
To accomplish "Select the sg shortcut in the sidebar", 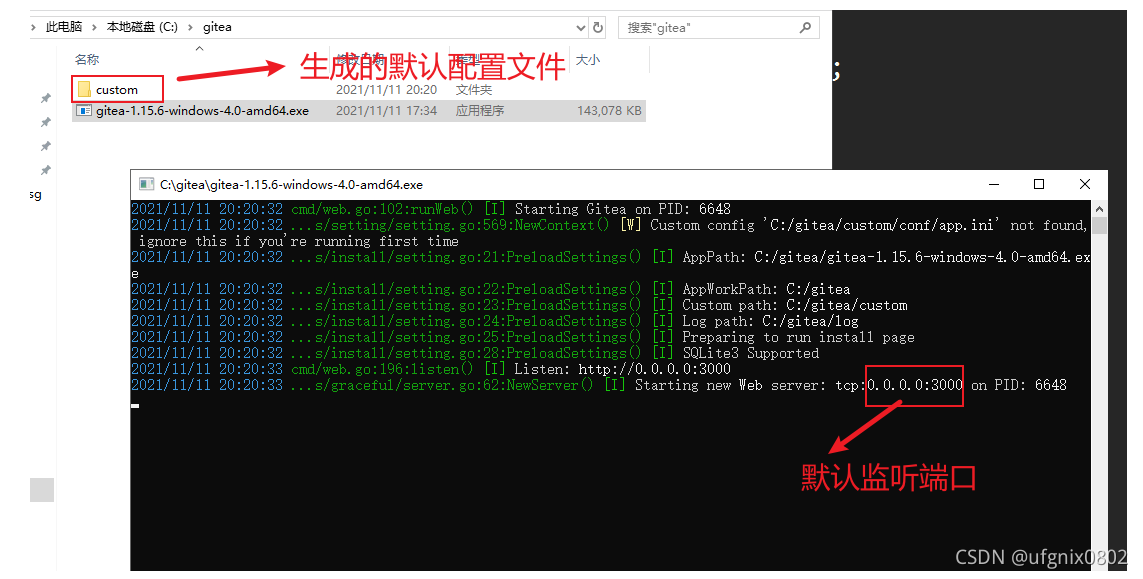I will tap(34, 194).
